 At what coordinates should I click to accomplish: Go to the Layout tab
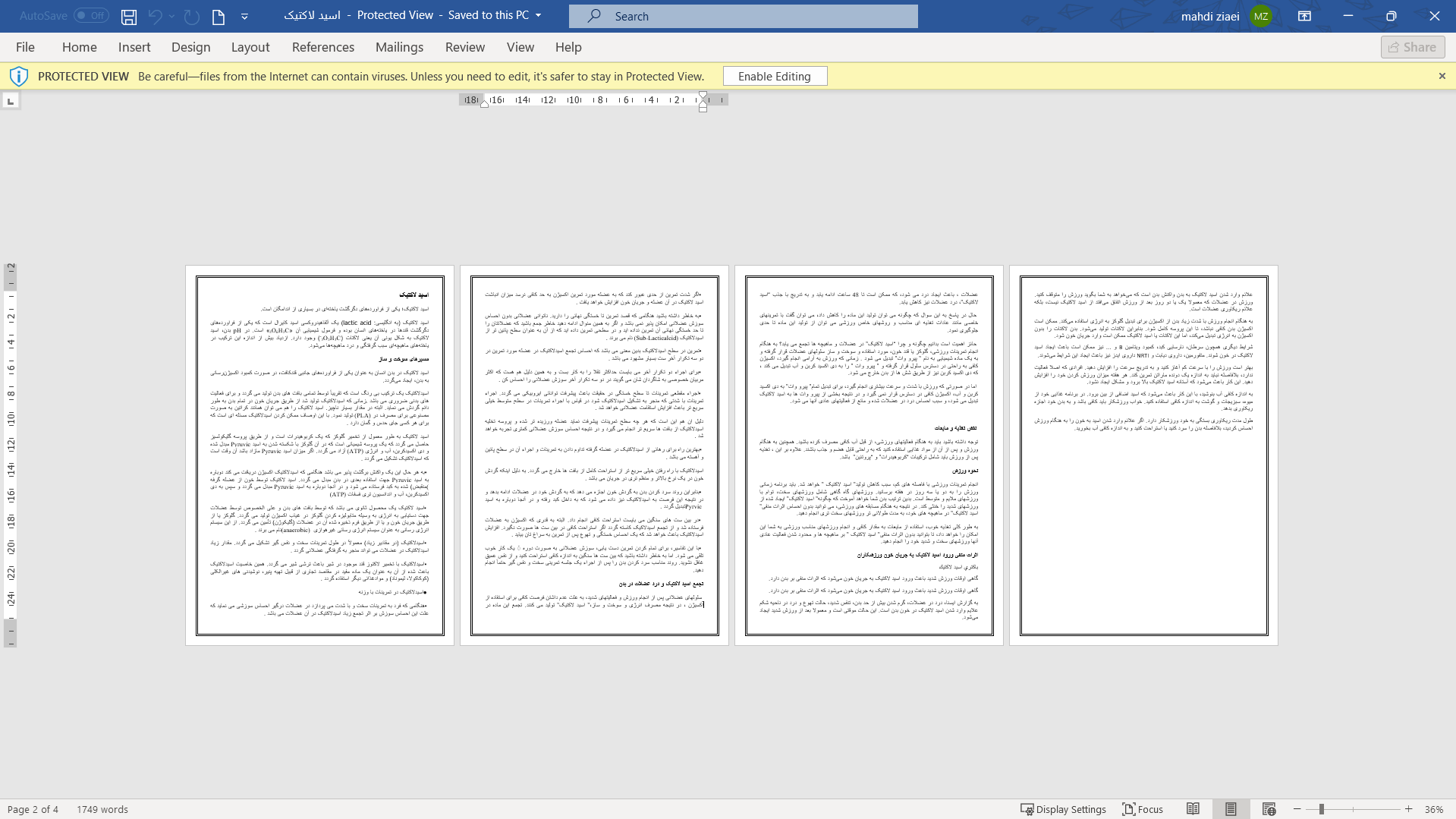click(250, 47)
